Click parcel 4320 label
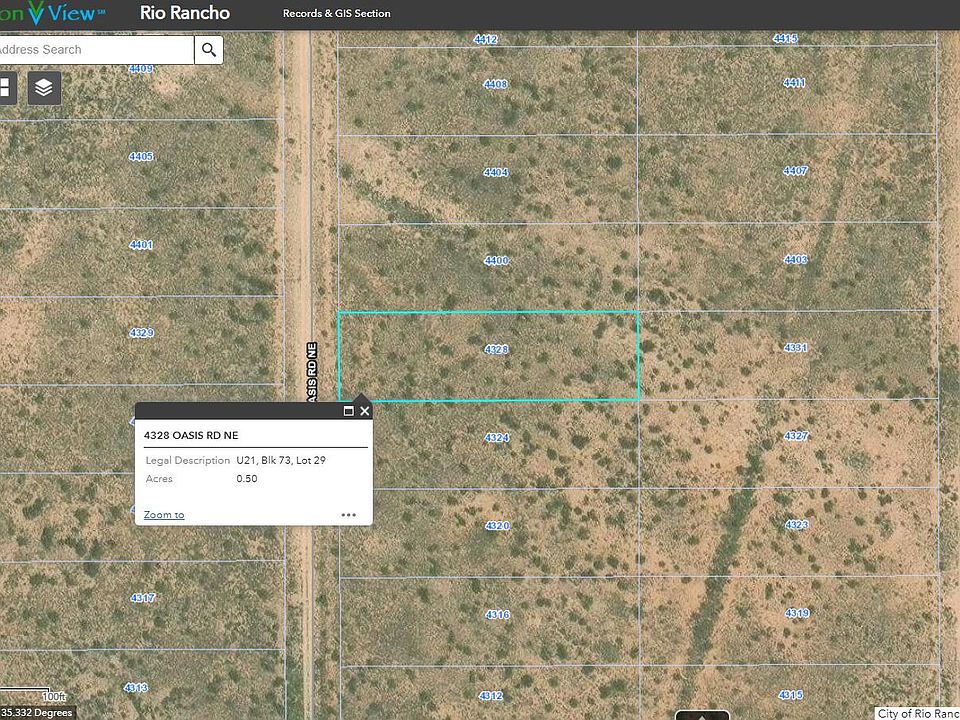 coord(497,526)
